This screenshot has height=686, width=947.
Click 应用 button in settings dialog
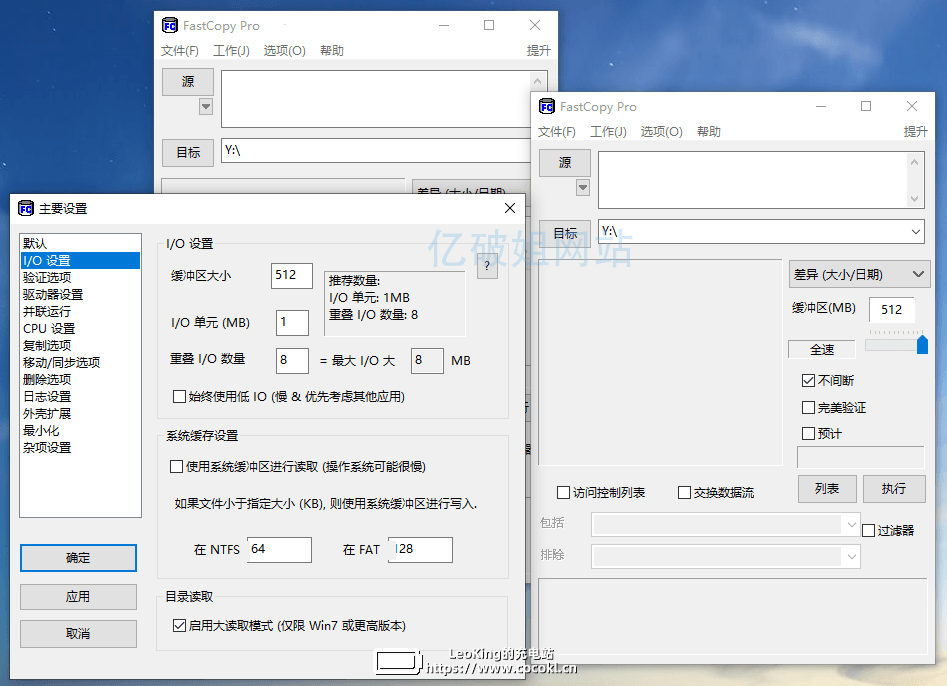point(79,597)
